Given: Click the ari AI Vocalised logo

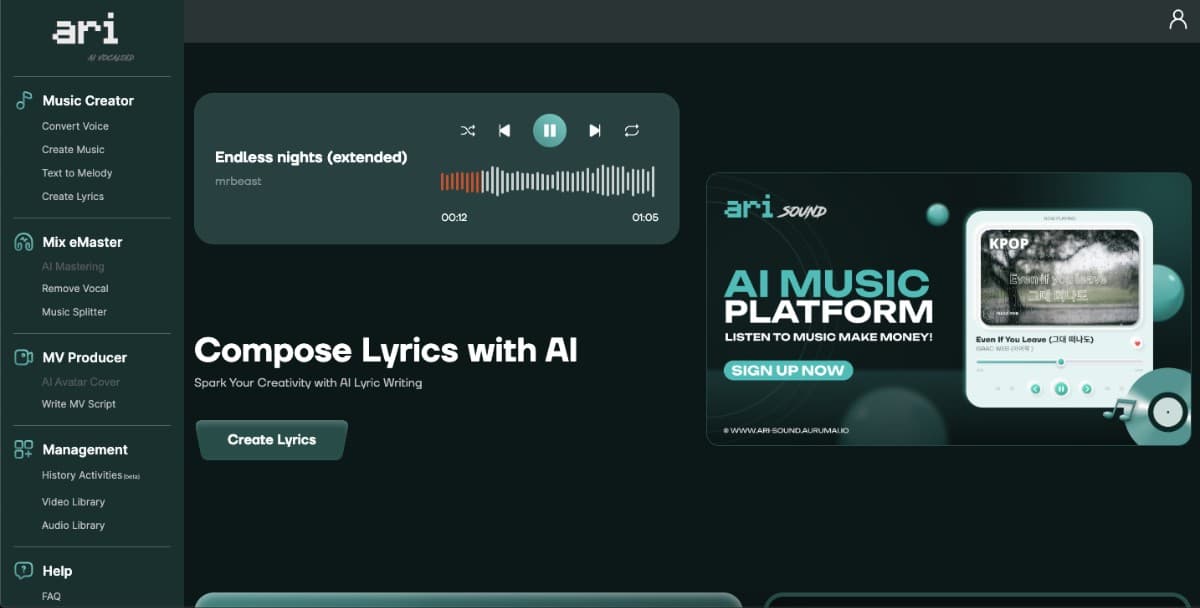Looking at the screenshot, I should [92, 37].
